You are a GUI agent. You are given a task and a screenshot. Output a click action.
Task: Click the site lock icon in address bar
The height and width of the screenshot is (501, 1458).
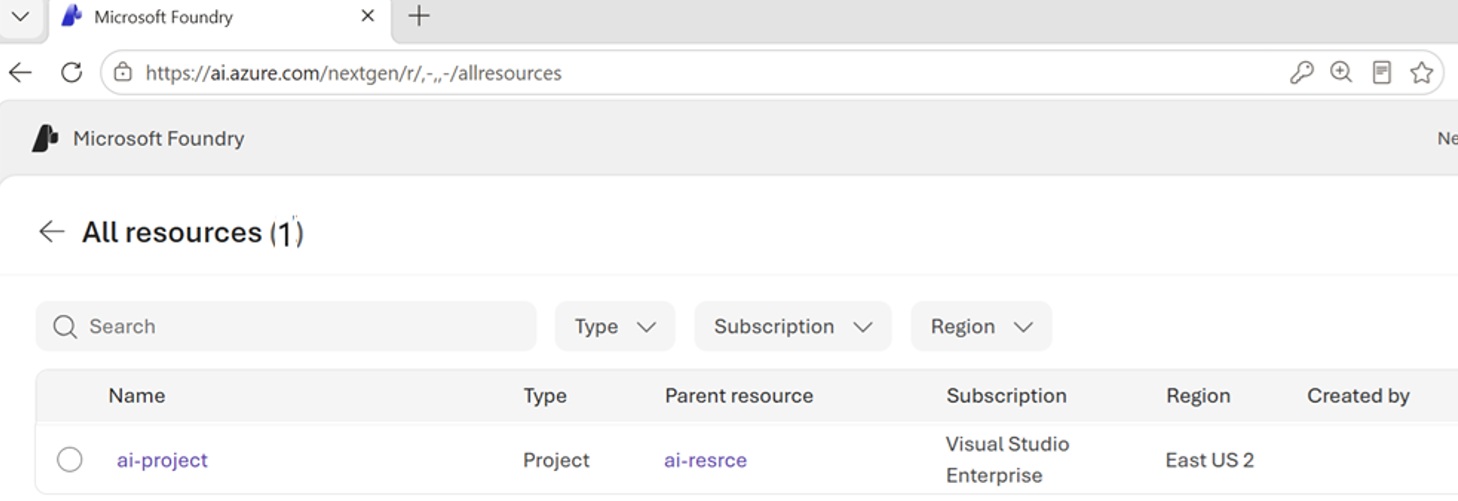click(123, 72)
